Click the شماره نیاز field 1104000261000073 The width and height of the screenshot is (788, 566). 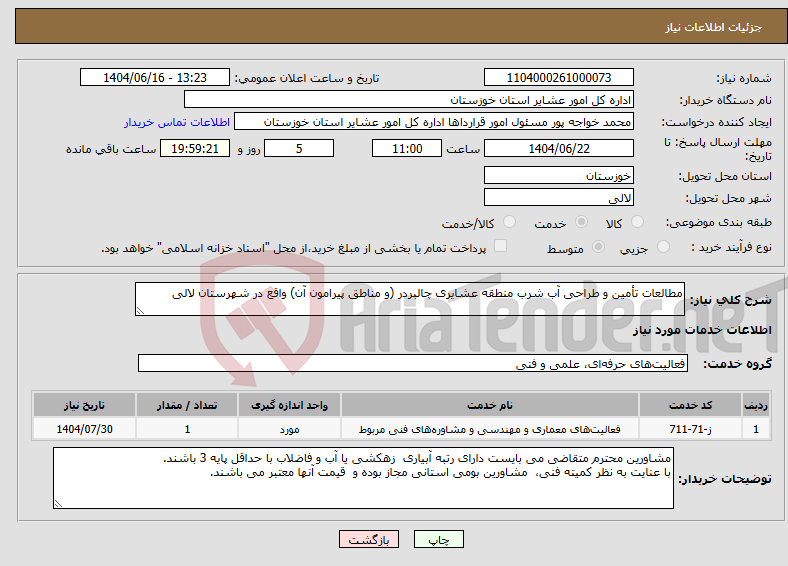tap(559, 77)
